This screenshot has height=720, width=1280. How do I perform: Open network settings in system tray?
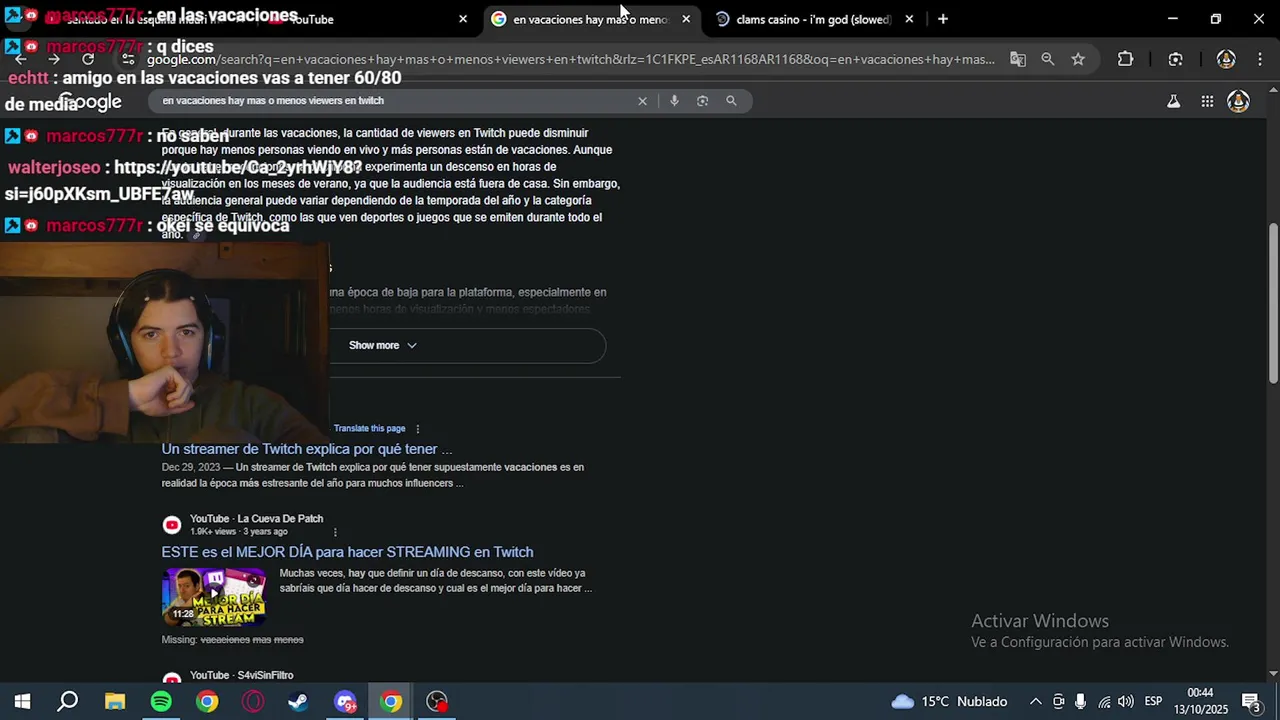pos(1104,702)
